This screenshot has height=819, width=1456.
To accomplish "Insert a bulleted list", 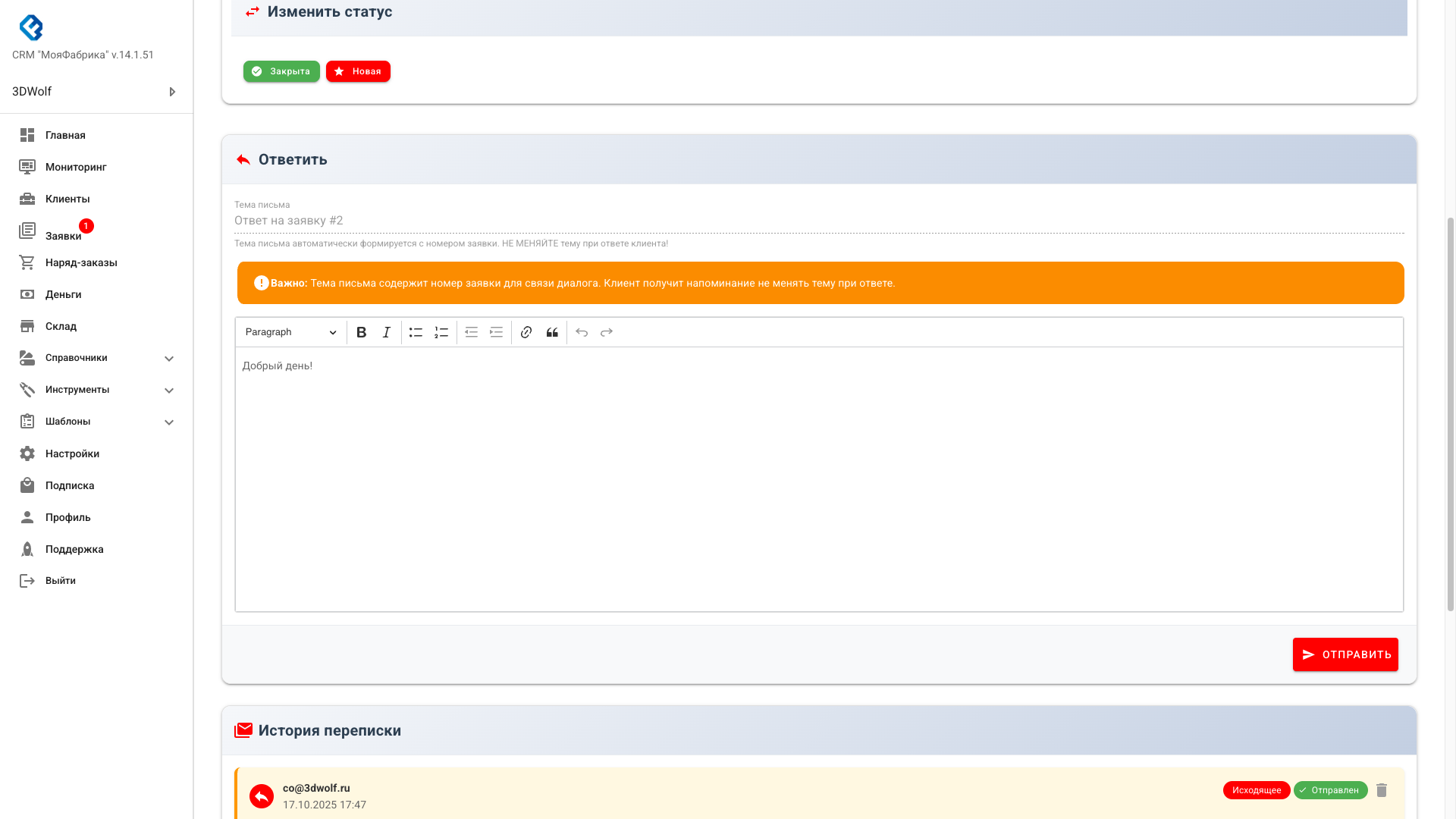I will pos(416,332).
